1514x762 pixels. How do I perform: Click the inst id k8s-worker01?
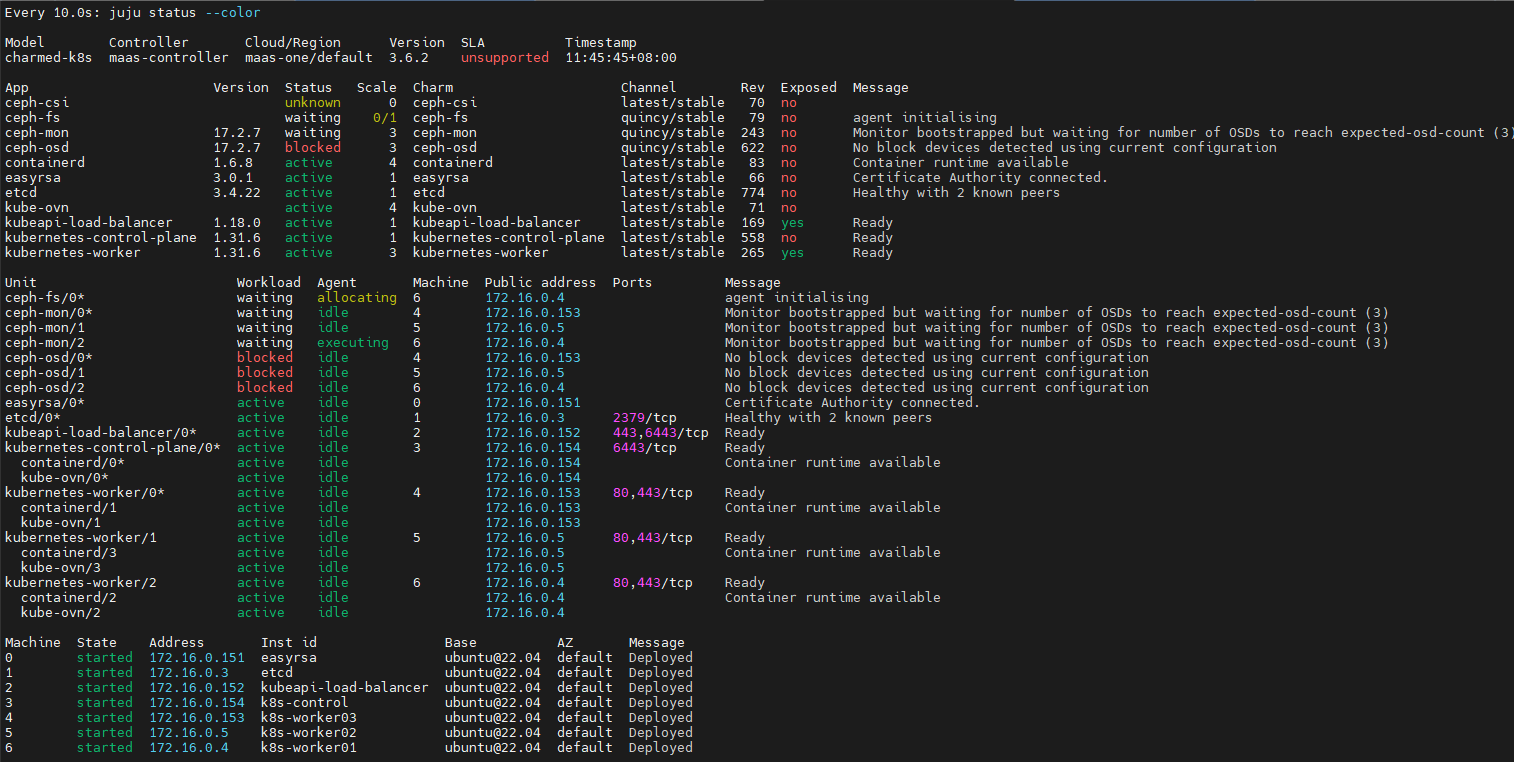[x=309, y=747]
